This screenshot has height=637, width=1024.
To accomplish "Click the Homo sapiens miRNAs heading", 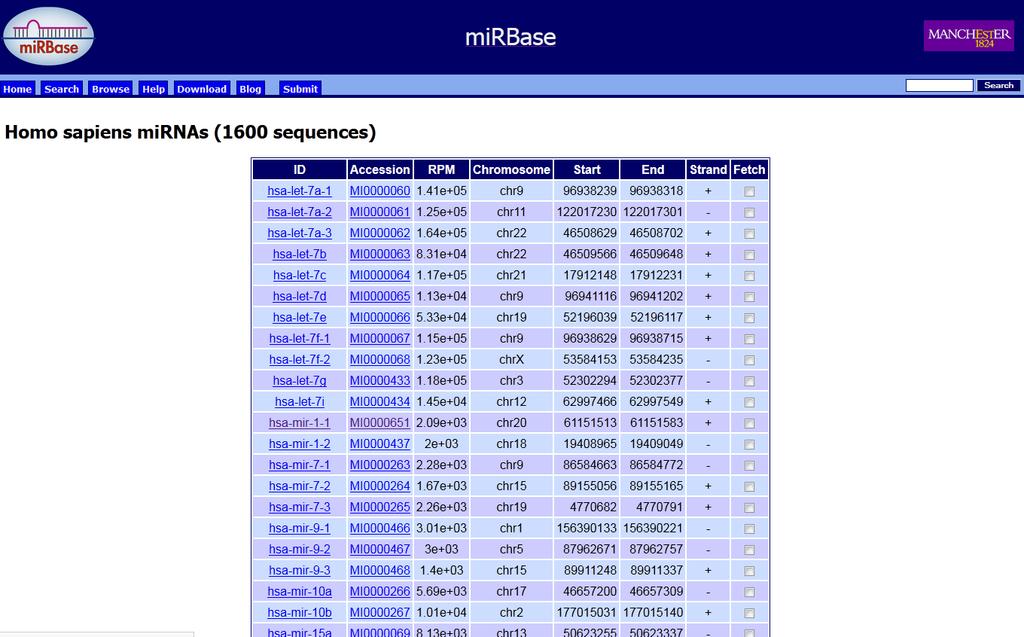I will click(191, 132).
